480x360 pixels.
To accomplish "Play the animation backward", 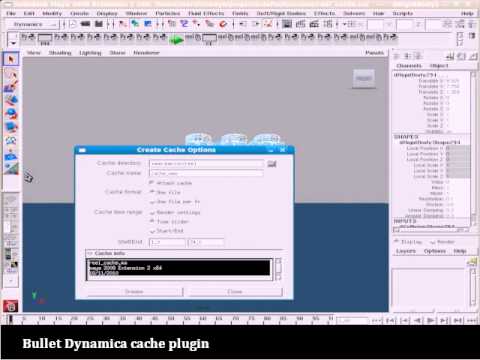I will pos(417,320).
